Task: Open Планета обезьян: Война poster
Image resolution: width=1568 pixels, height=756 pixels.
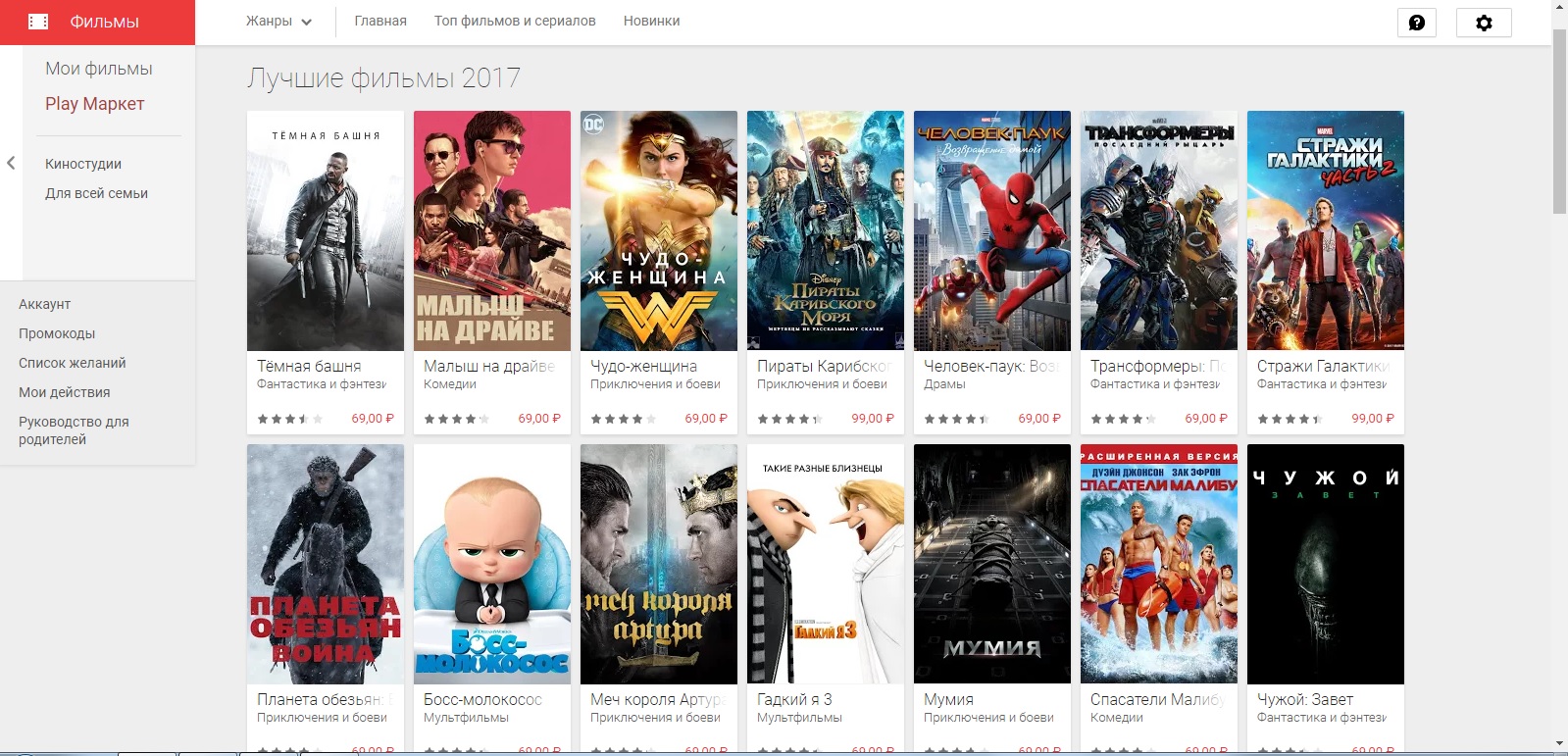Action: pos(326,564)
